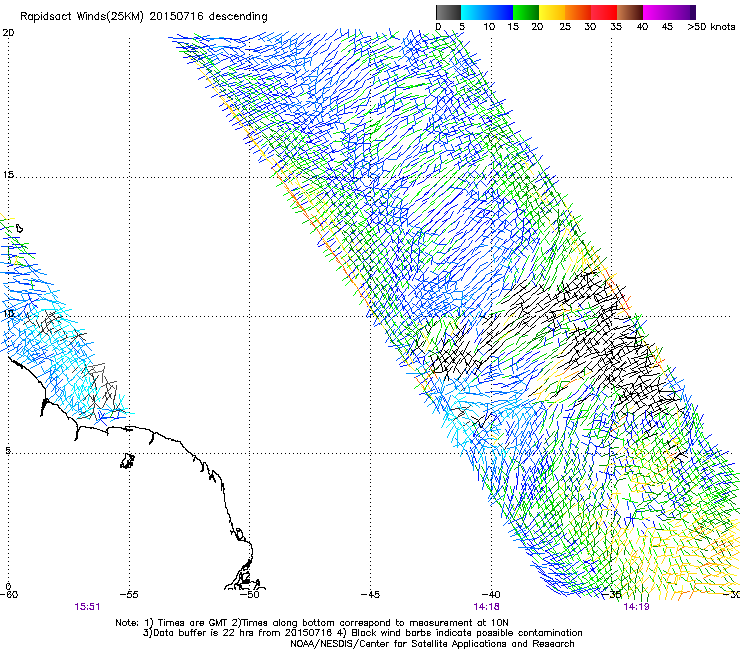The image size is (740, 650).
Task: Click the latitude label '20' on the left axis
Action: point(8,33)
